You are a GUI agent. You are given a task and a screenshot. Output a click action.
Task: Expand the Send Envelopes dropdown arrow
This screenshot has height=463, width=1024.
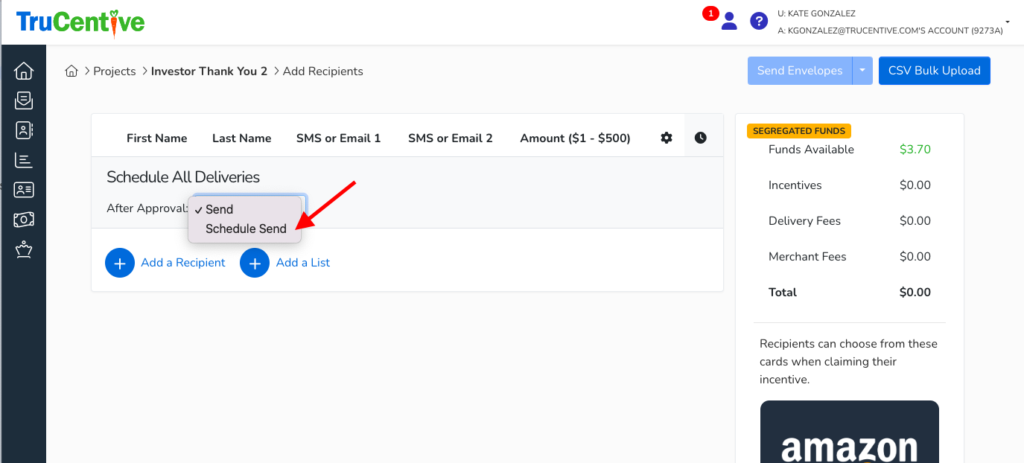863,71
